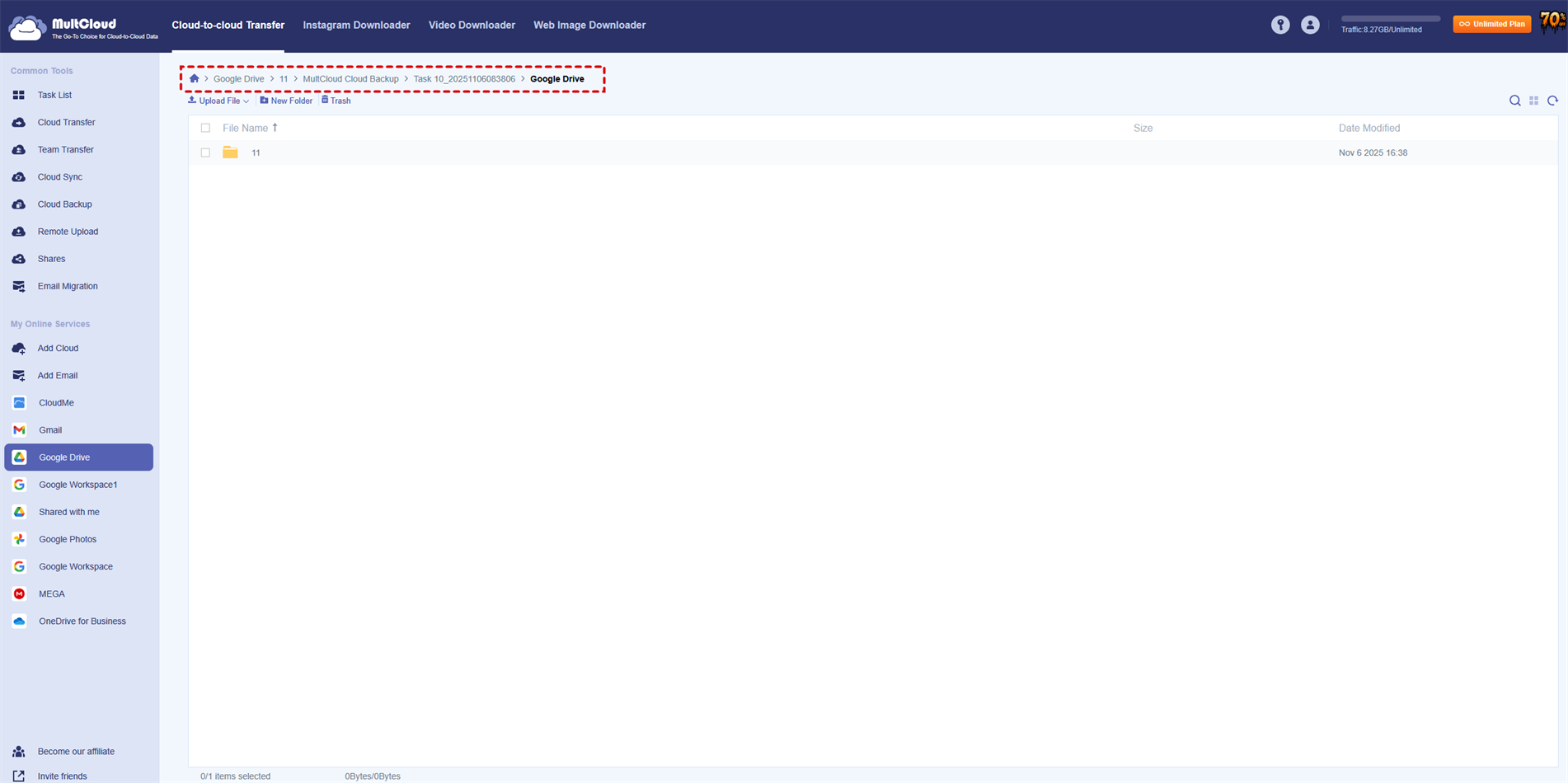Click the Become our affiliate icon
1568x783 pixels.
(x=19, y=751)
